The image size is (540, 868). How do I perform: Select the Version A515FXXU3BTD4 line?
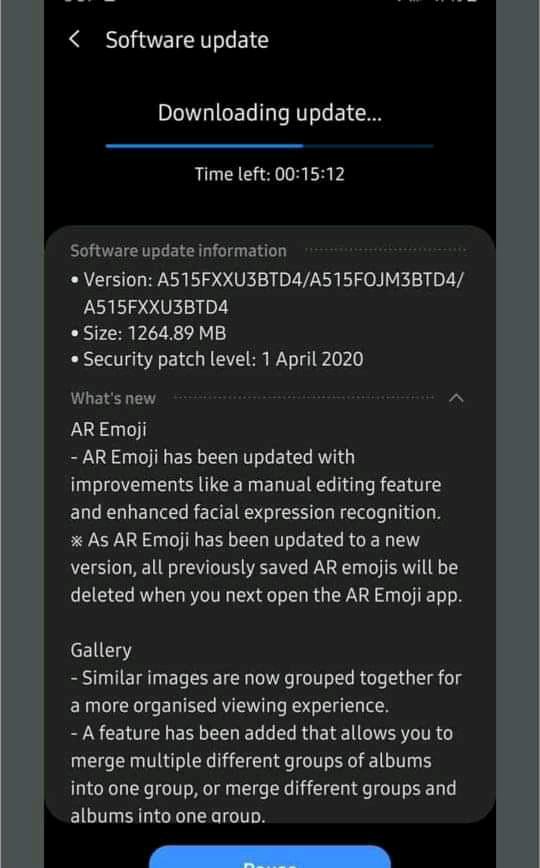pos(267,293)
